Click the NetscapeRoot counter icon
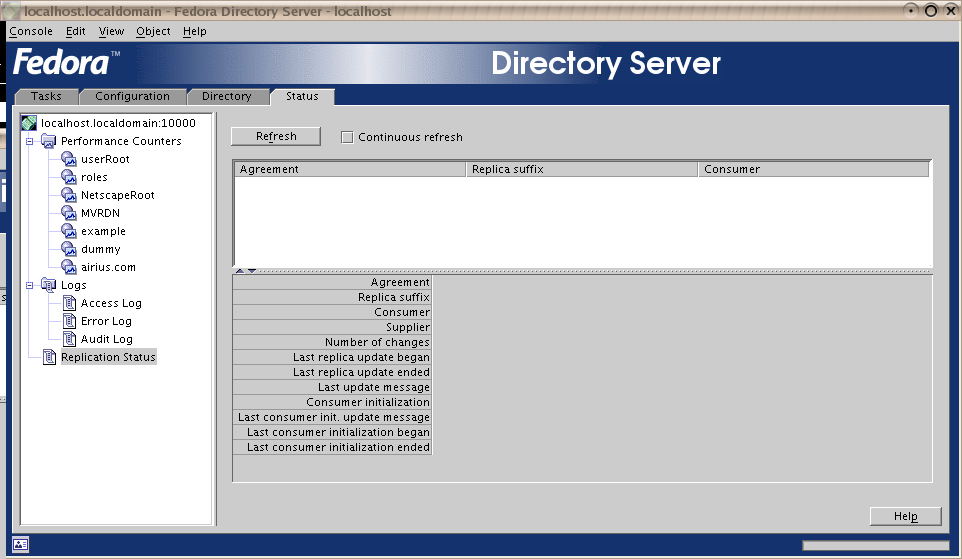The width and height of the screenshot is (962, 559). coord(69,195)
